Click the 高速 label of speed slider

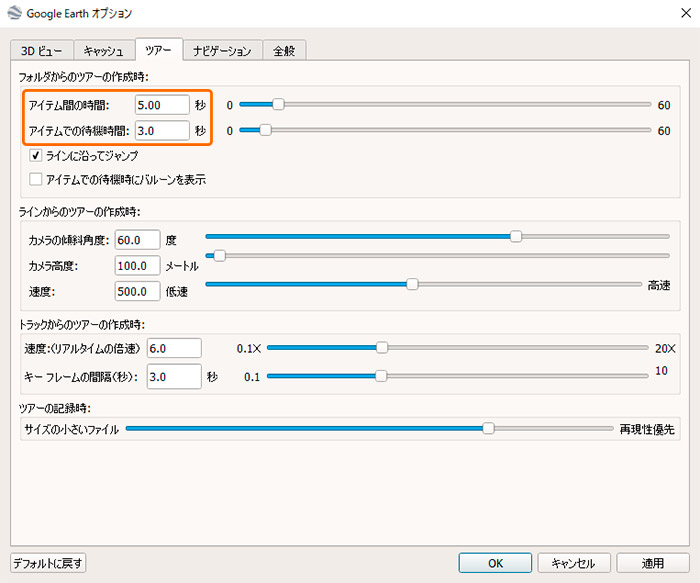click(659, 285)
